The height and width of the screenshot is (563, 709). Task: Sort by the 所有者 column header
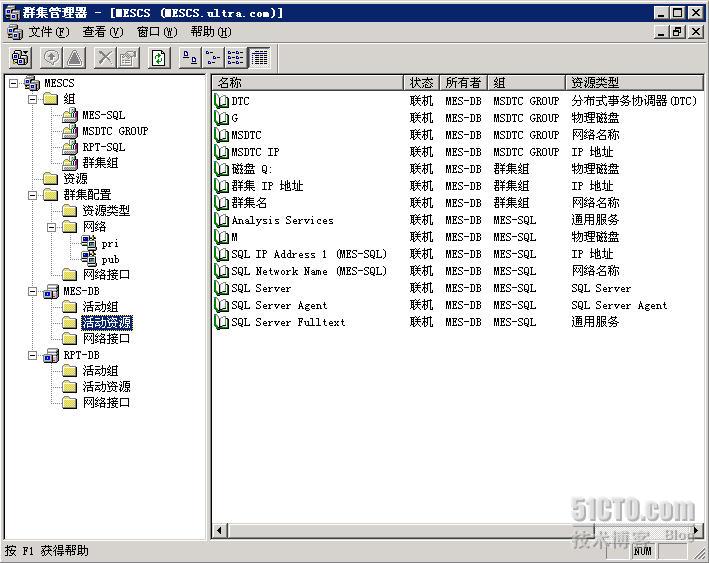point(463,83)
